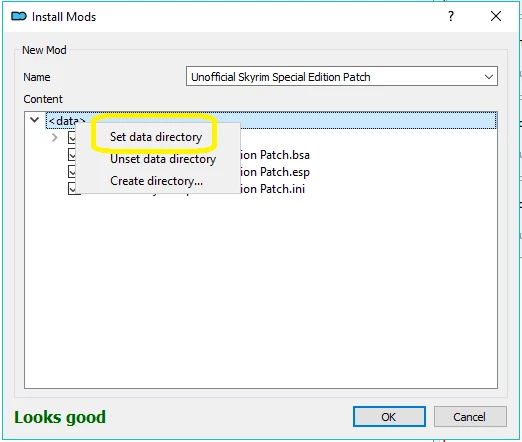Select the <data> tree row
The image size is (522, 442).
pos(271,120)
